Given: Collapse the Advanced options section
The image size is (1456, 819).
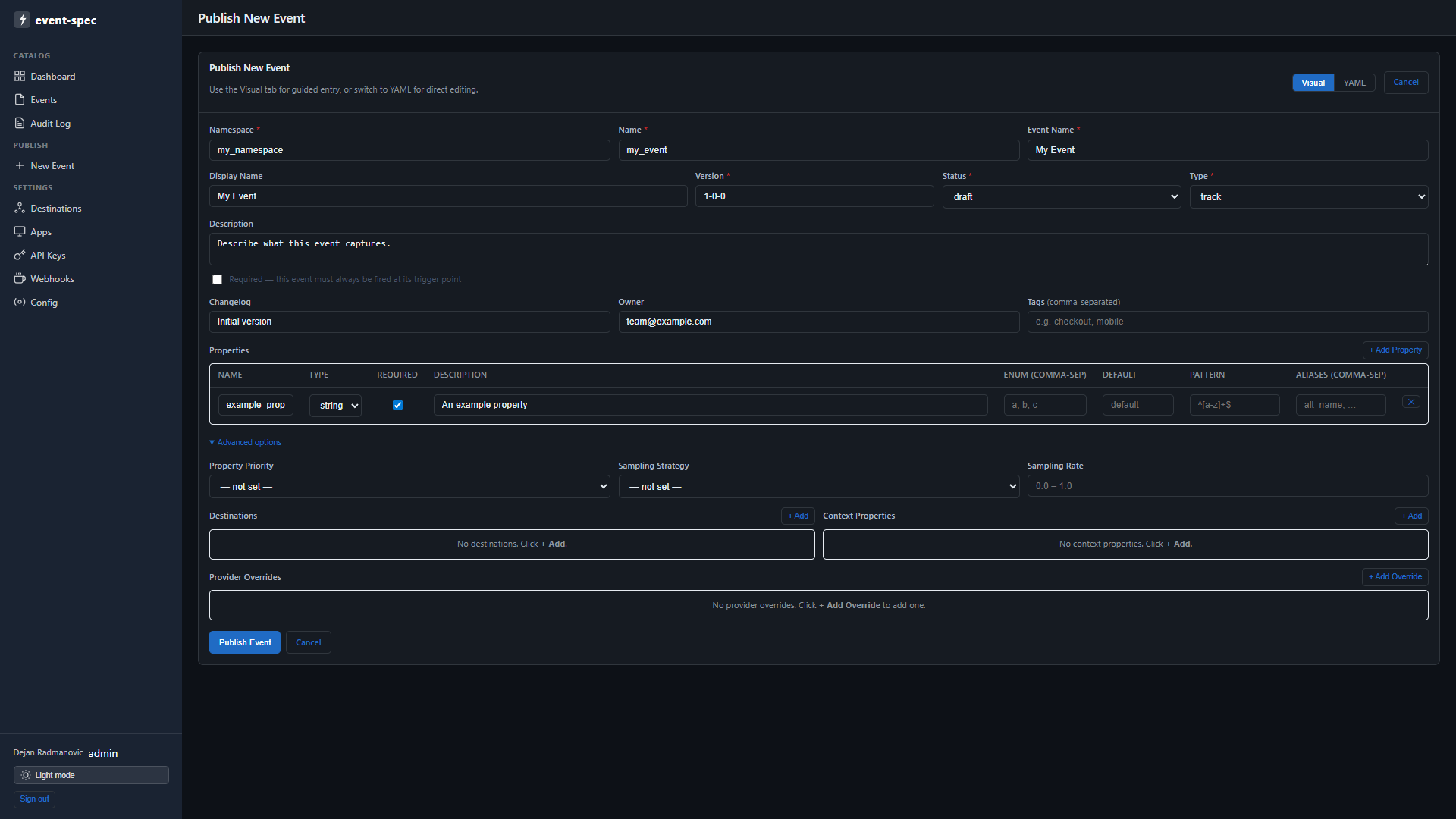Looking at the screenshot, I should point(245,442).
